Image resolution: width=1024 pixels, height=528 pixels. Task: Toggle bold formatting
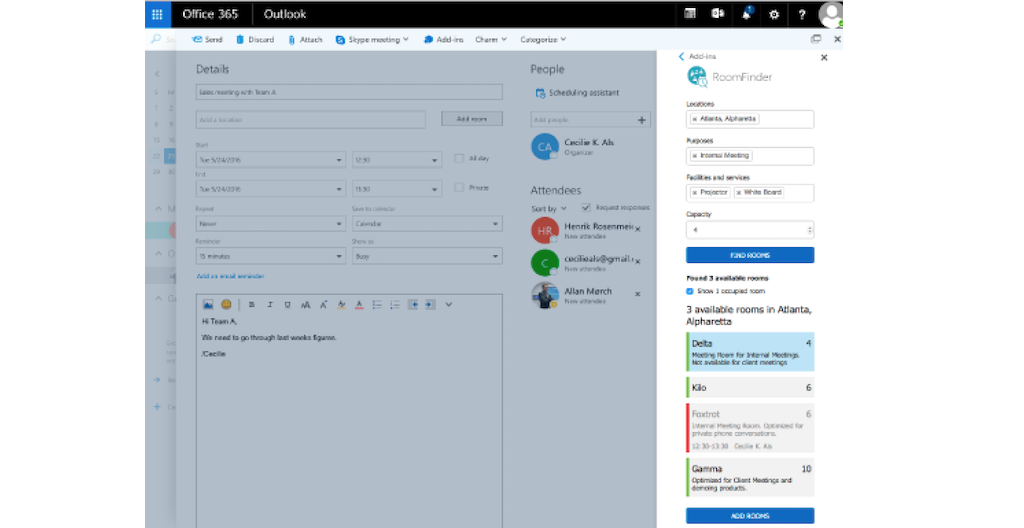coord(251,305)
